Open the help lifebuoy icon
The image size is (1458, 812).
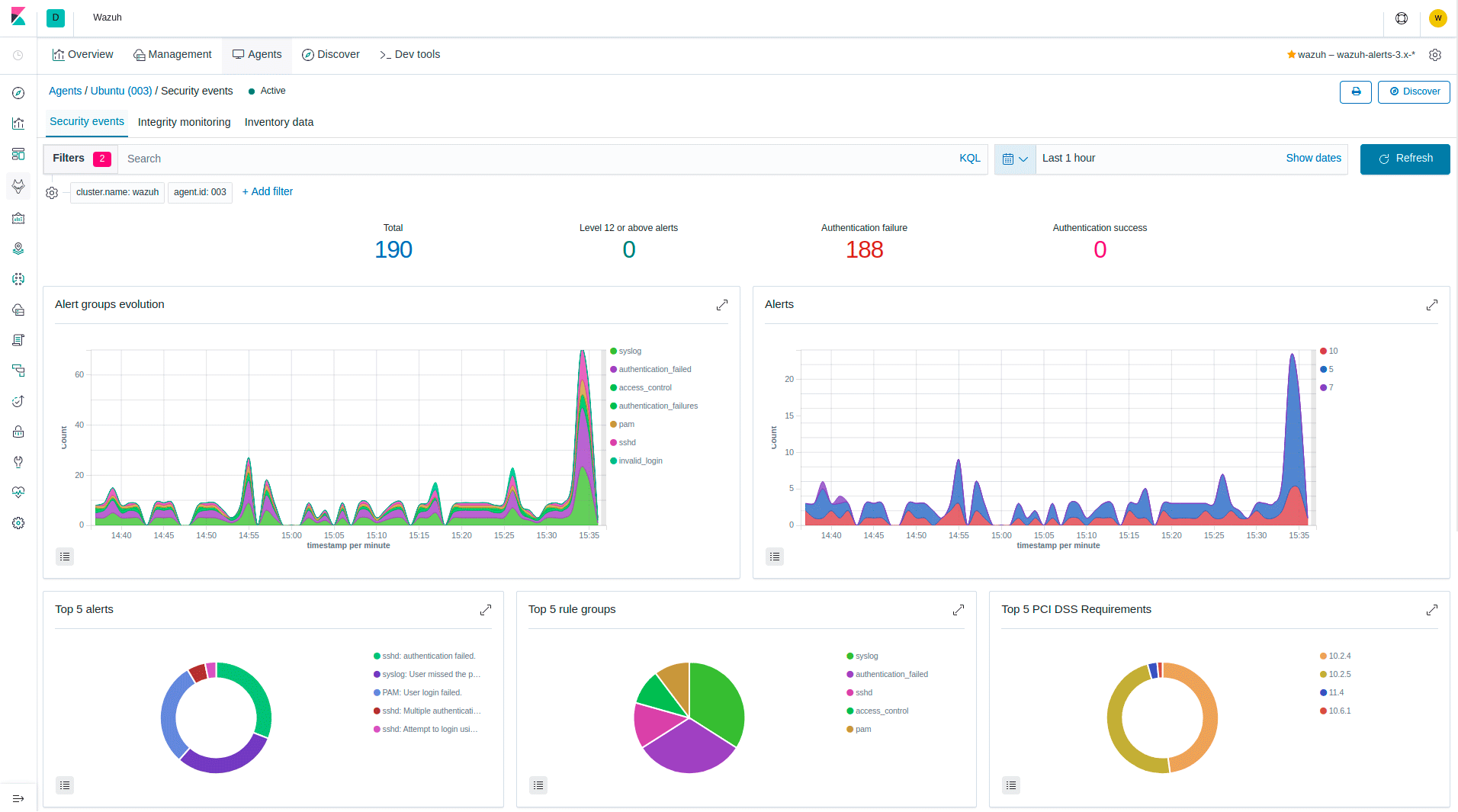pos(1402,18)
